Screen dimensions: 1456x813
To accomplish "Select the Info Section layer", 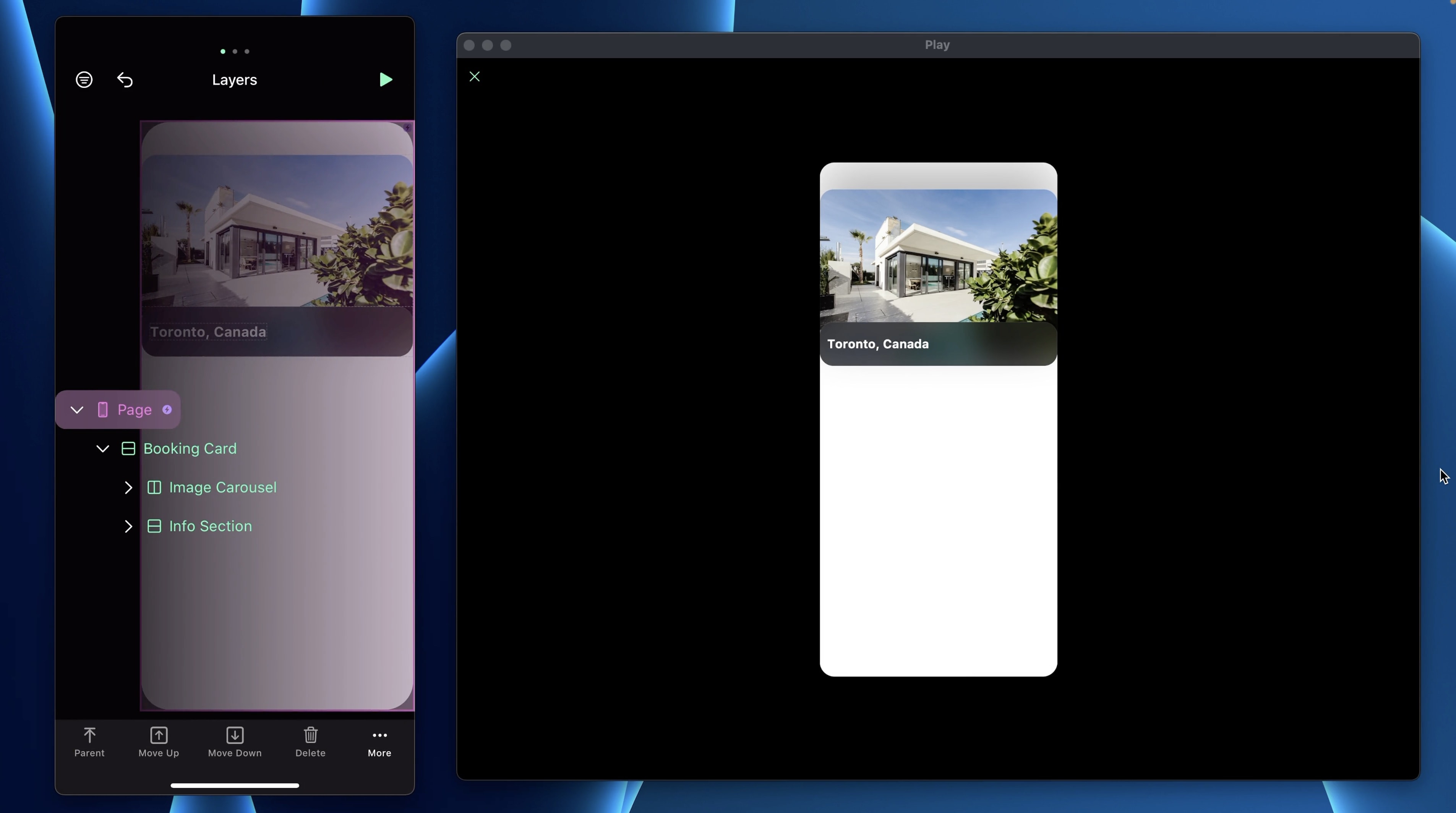I will 210,526.
